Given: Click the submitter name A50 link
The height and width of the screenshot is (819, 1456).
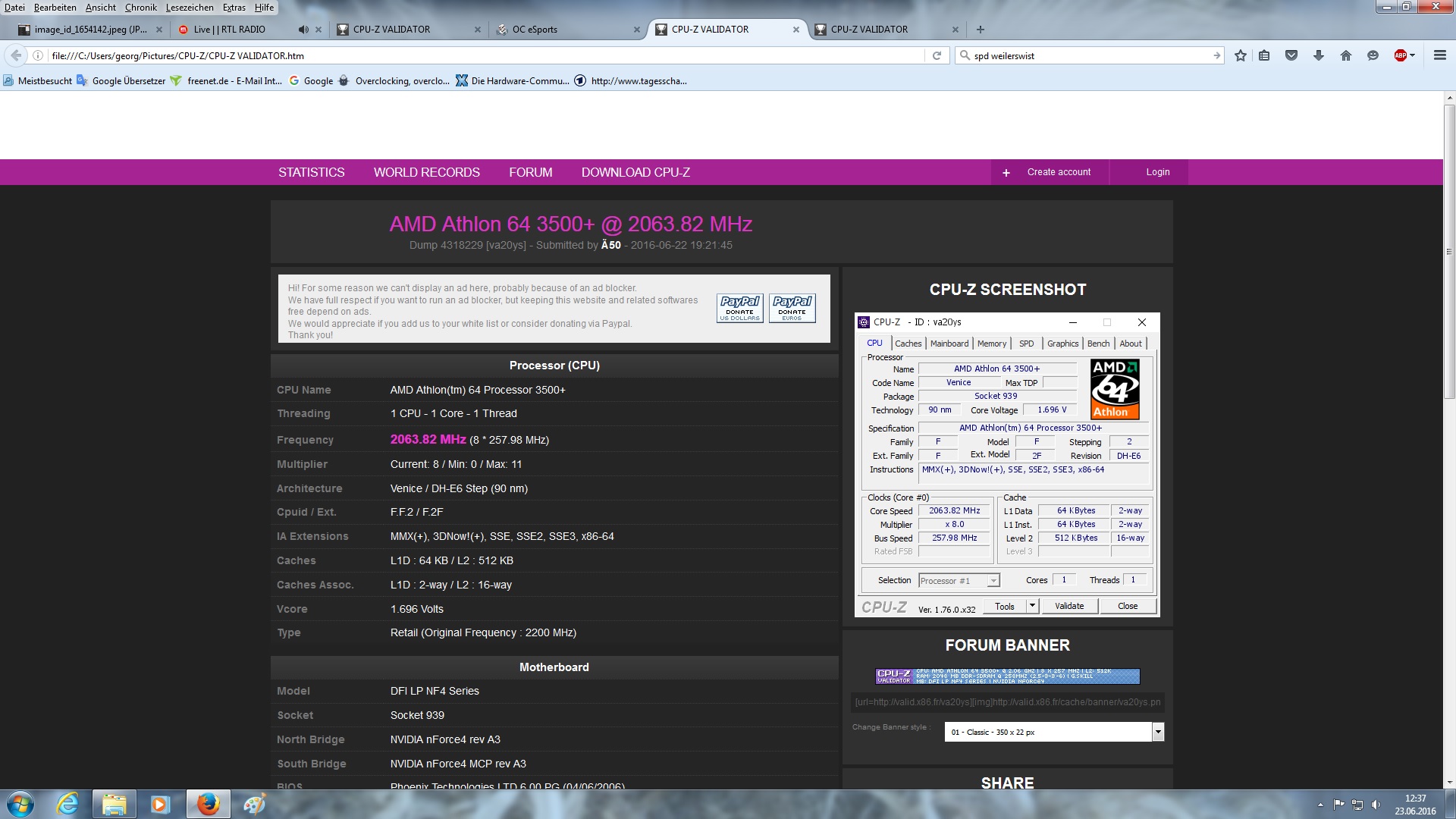Looking at the screenshot, I should pos(611,245).
